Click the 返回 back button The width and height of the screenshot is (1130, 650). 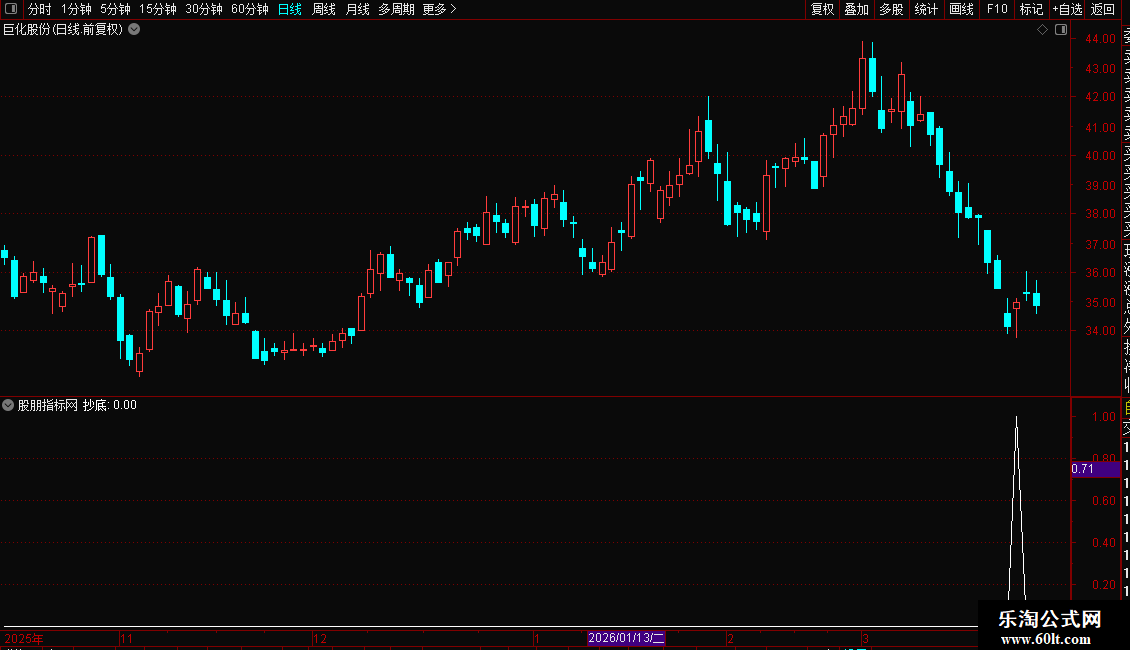pyautogui.click(x=1103, y=9)
